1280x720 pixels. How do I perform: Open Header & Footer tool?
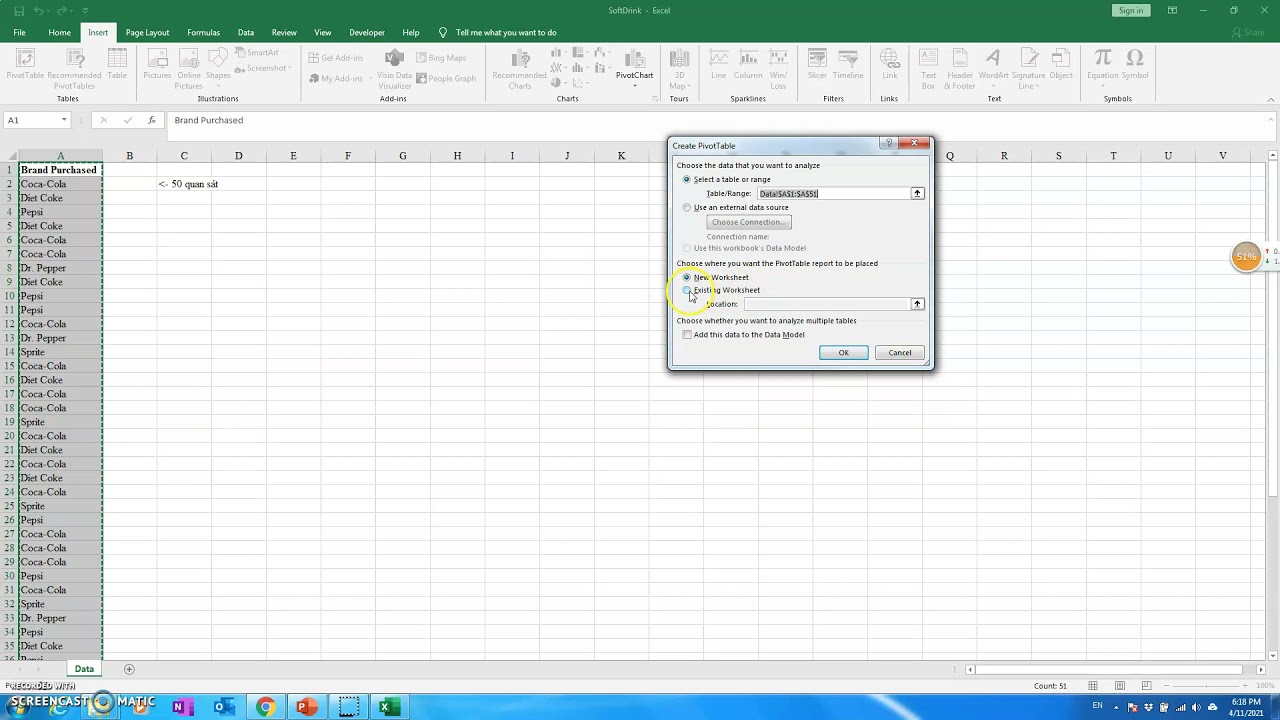pos(960,69)
